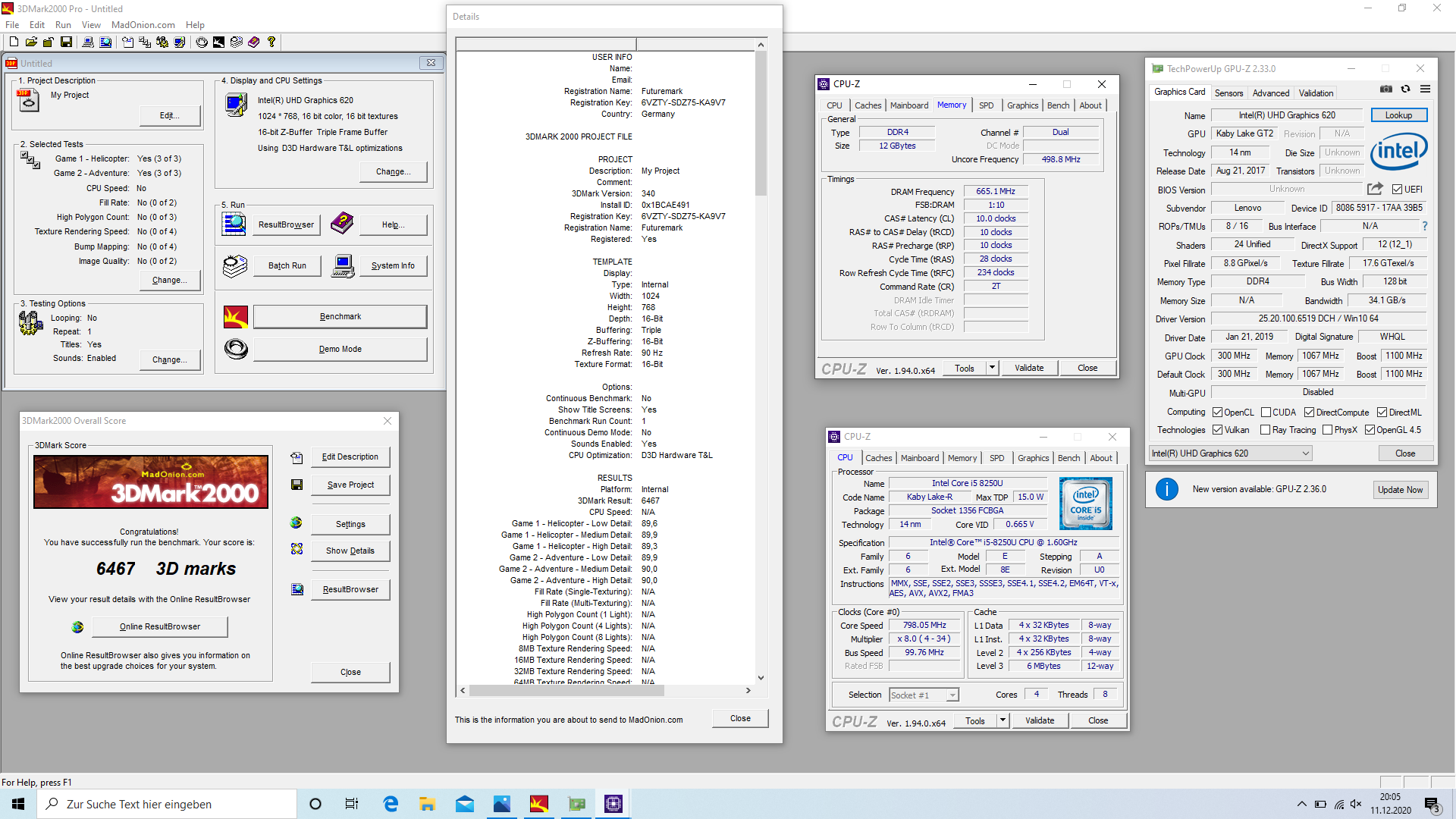Click the ResultBrowser magnifier toolbar icon

point(105,42)
